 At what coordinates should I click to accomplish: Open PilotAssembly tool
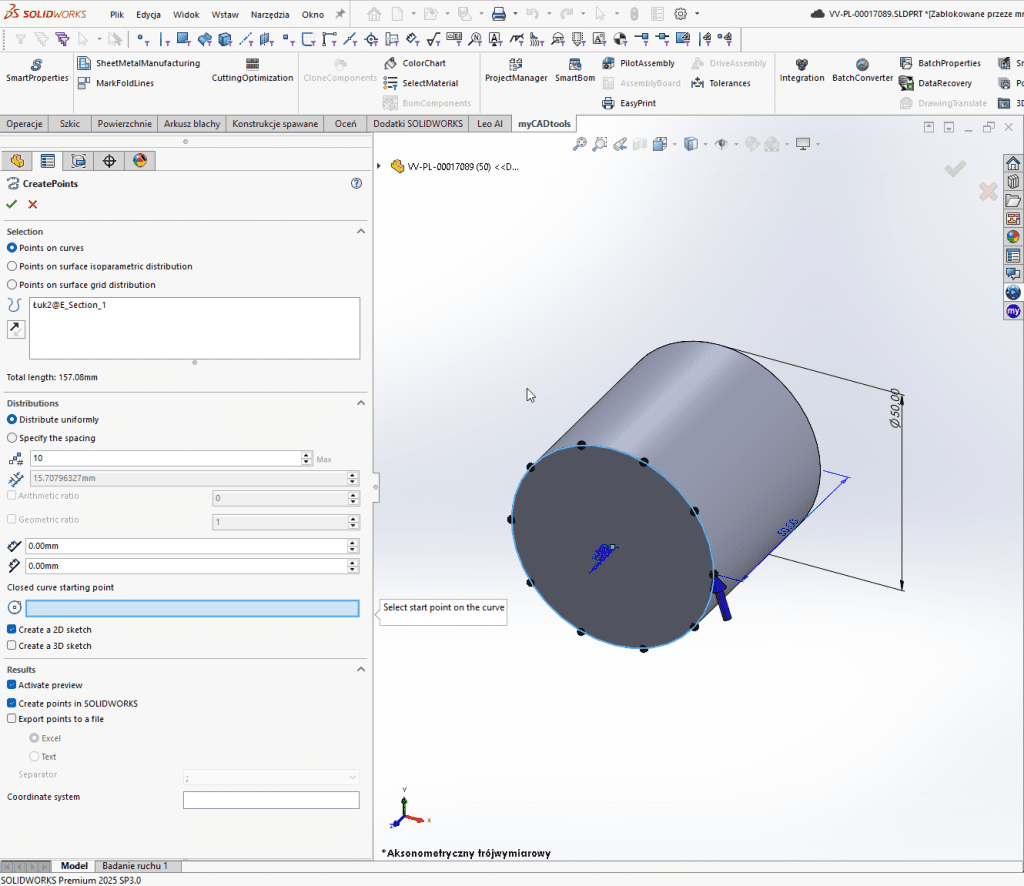click(638, 63)
